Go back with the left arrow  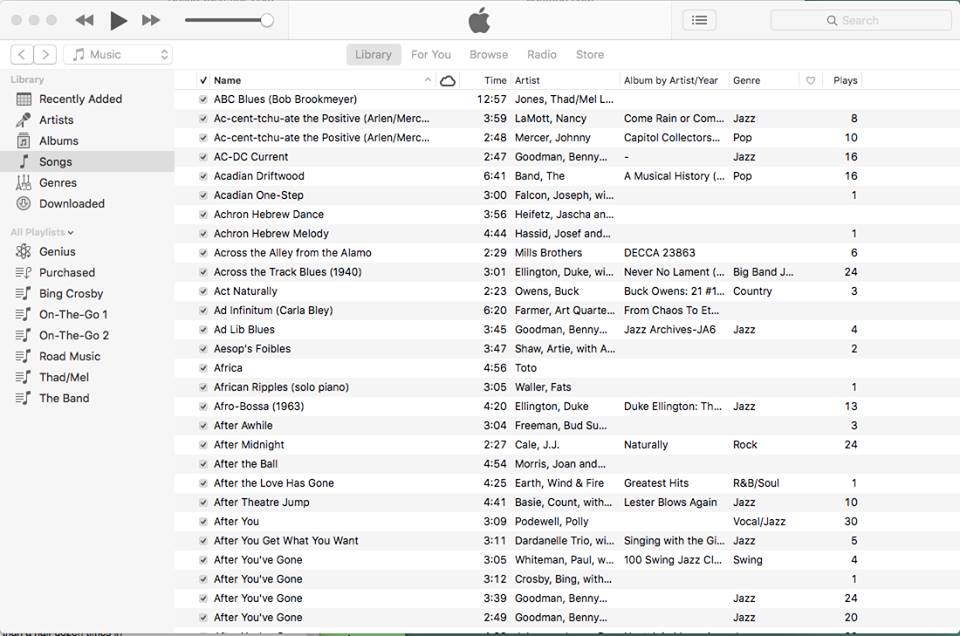(22, 54)
